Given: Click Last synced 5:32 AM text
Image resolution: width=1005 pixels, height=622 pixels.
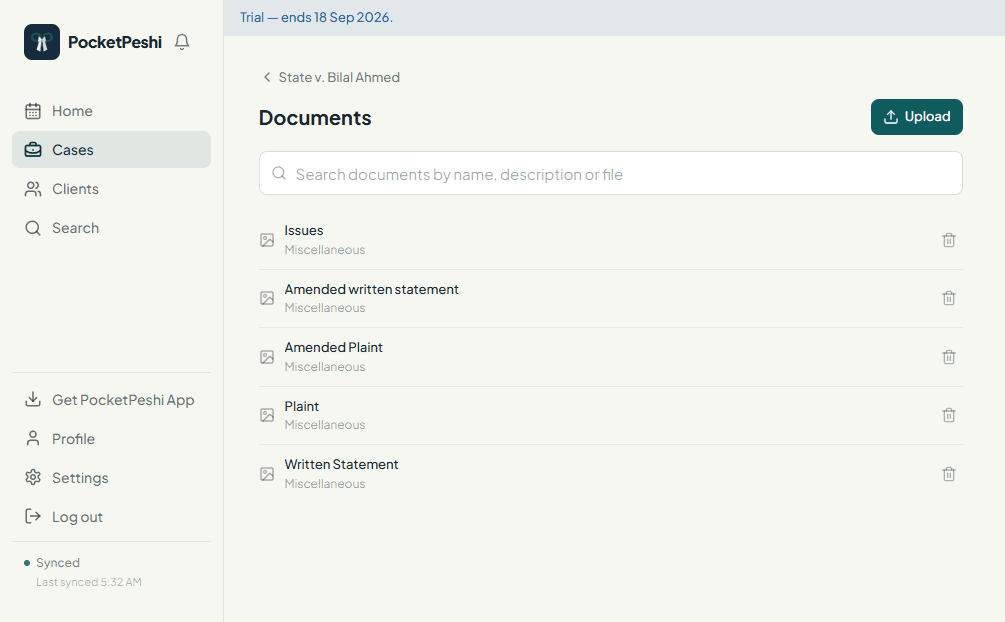Looking at the screenshot, I should pos(88,582).
